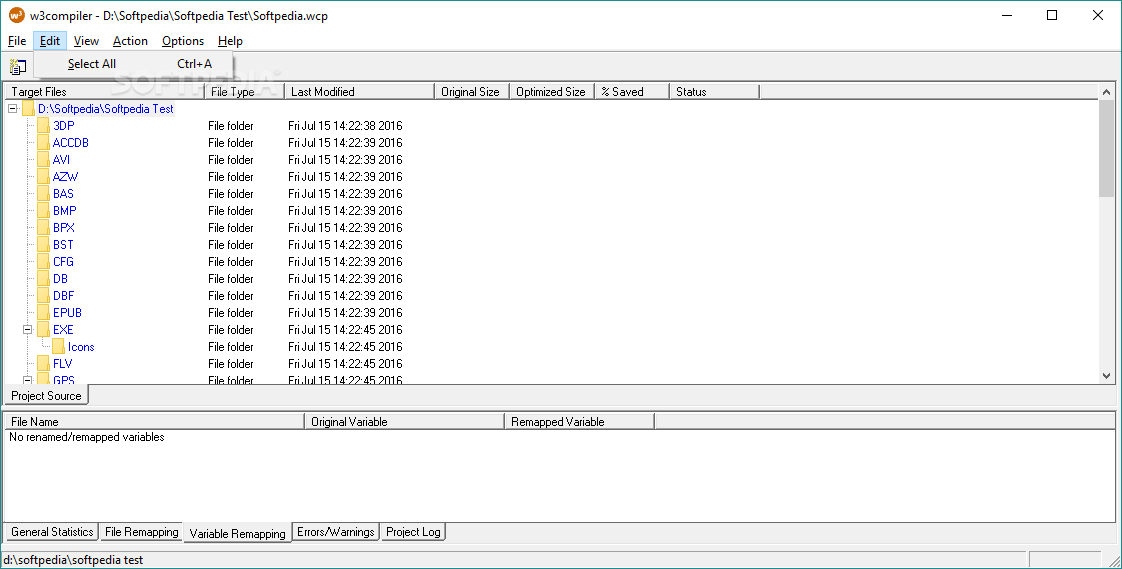
Task: Click the Icons subfolder icon
Action: coord(58,347)
